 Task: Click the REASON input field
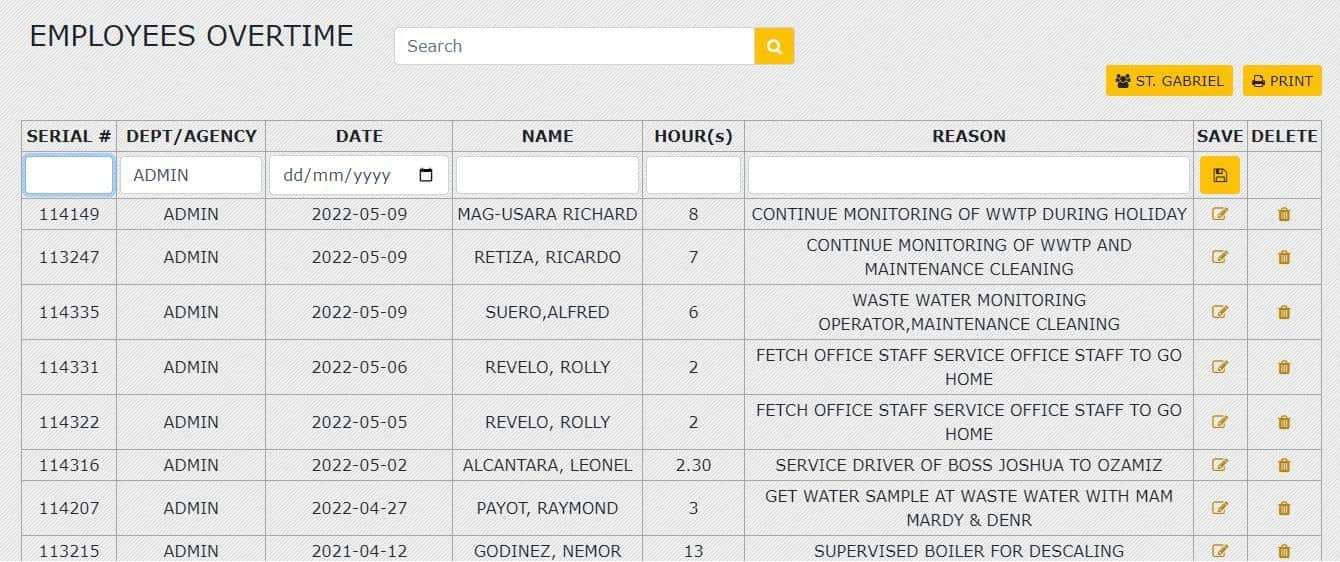pyautogui.click(x=968, y=175)
